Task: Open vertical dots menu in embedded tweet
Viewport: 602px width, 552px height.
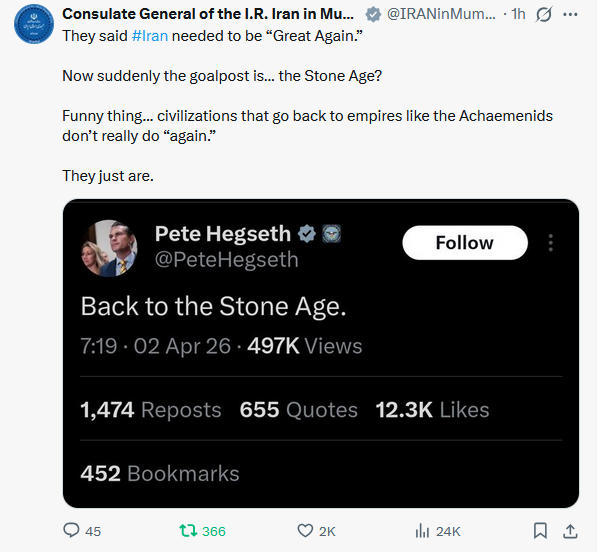Action: [x=550, y=243]
